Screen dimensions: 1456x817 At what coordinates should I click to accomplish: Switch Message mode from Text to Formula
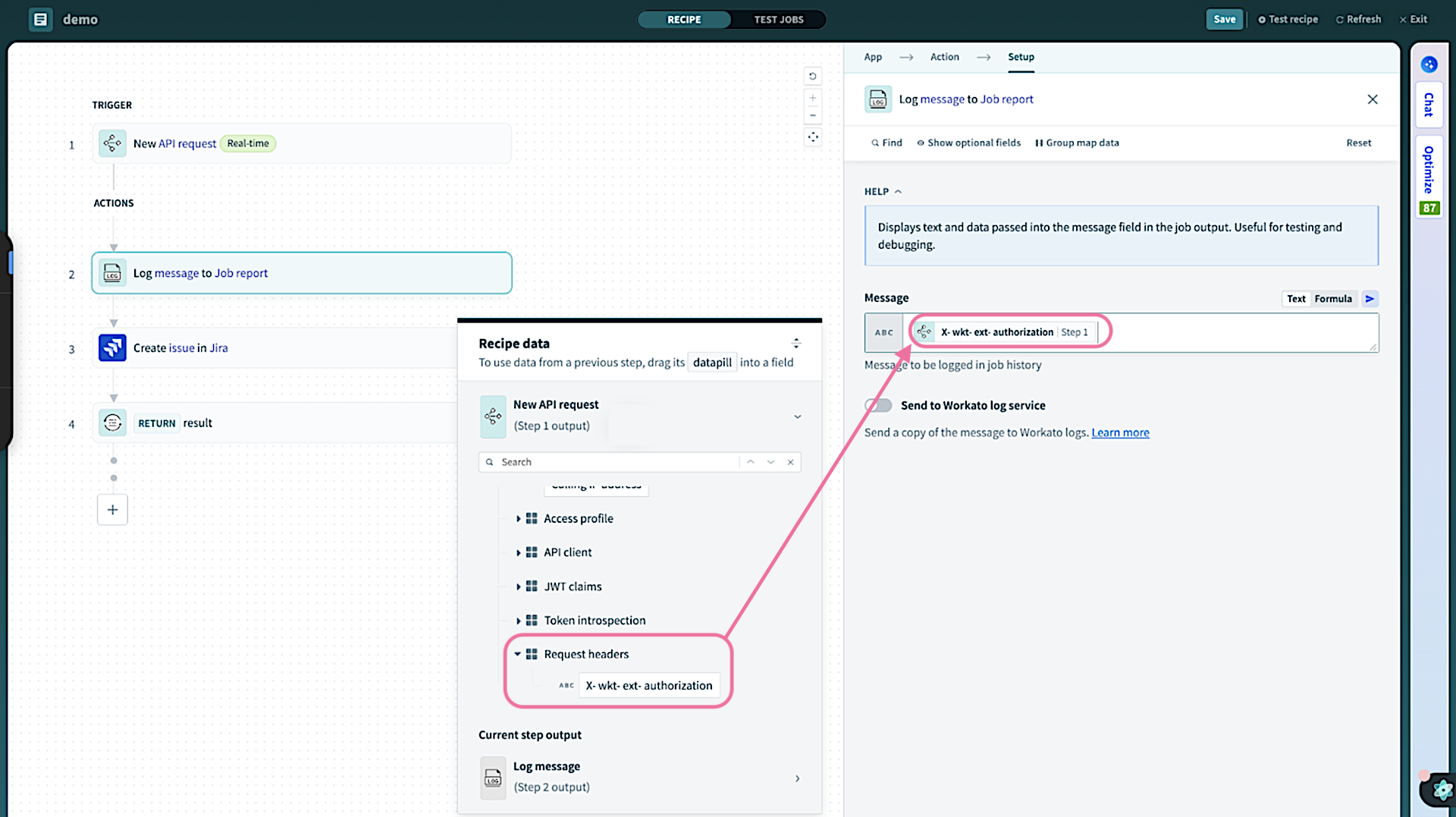(1333, 298)
